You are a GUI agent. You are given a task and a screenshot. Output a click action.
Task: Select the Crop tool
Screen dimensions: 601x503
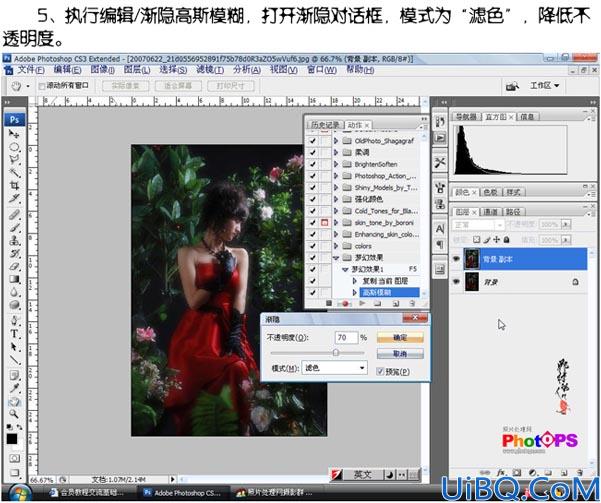[14, 186]
